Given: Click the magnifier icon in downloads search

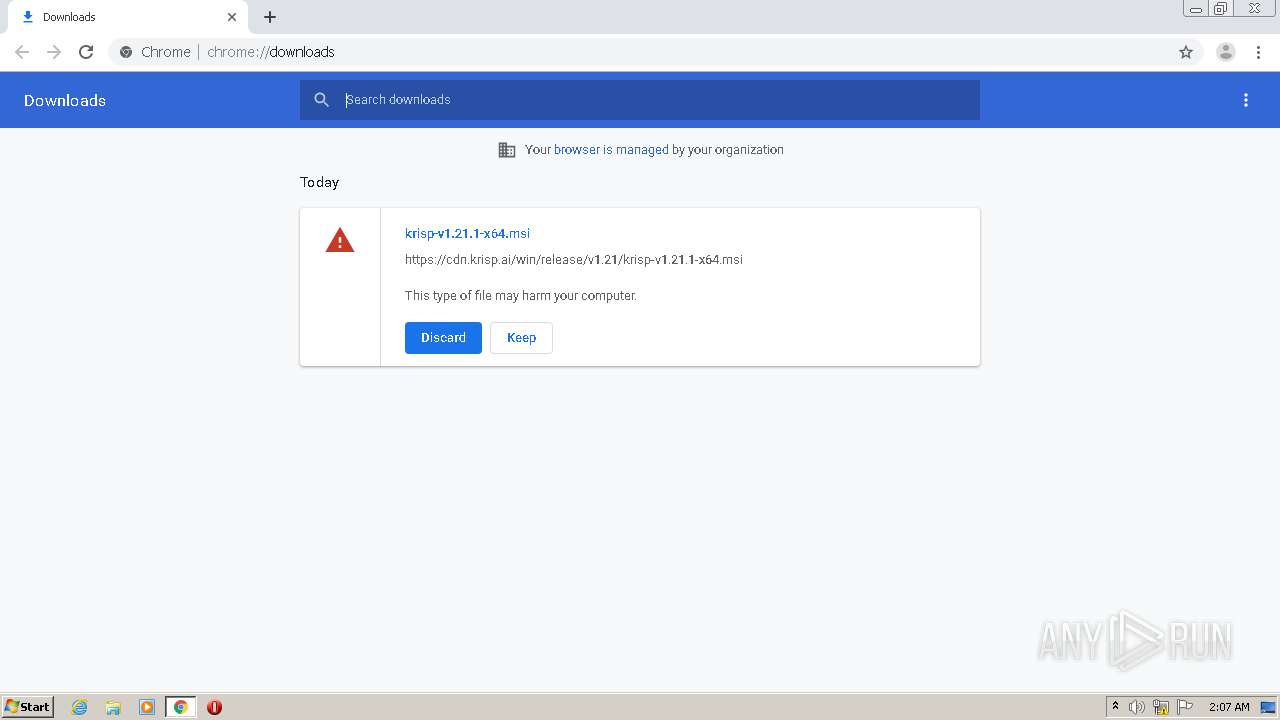Looking at the screenshot, I should (x=321, y=100).
